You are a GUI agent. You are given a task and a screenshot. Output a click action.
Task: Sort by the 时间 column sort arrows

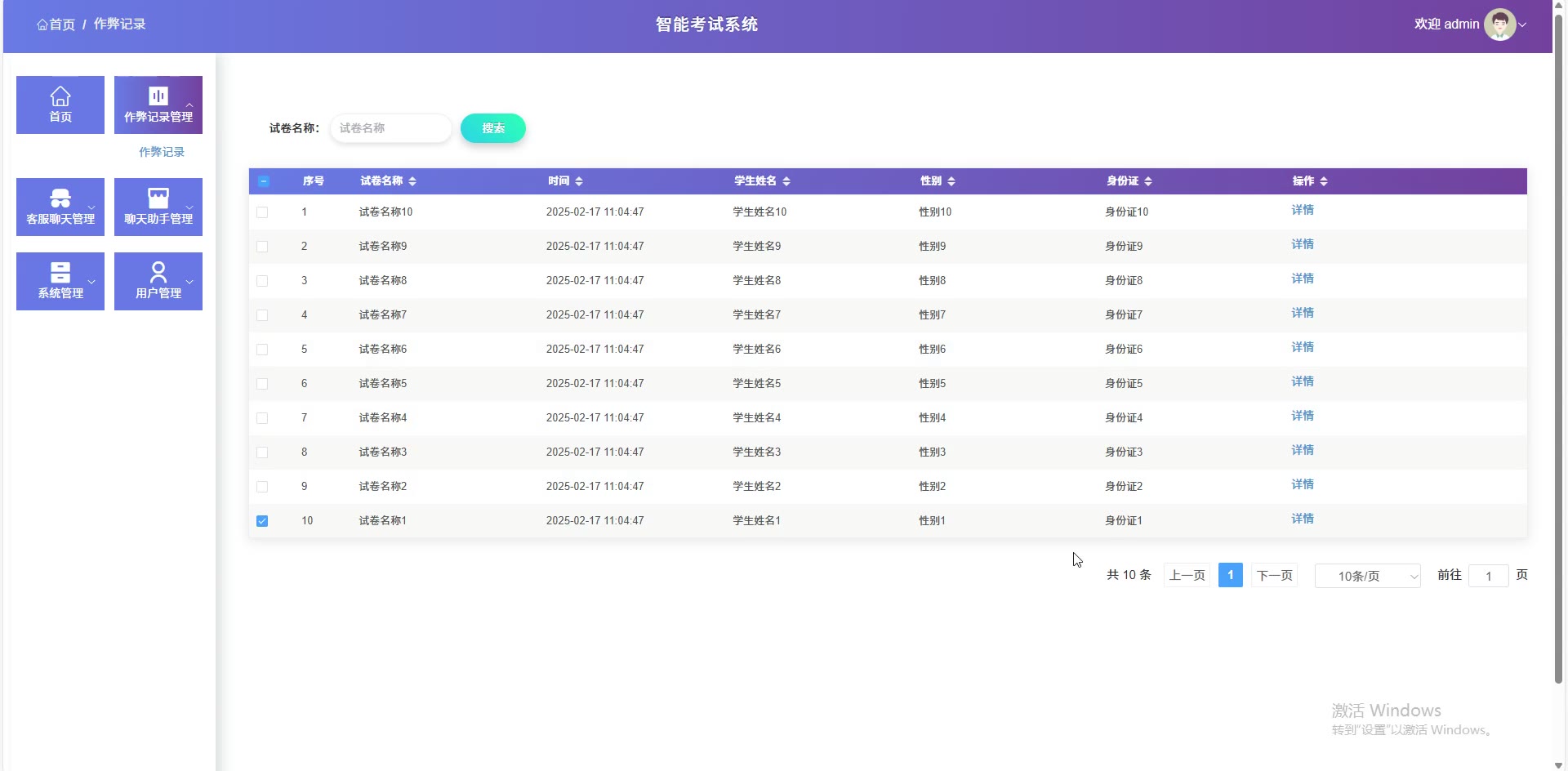(579, 181)
